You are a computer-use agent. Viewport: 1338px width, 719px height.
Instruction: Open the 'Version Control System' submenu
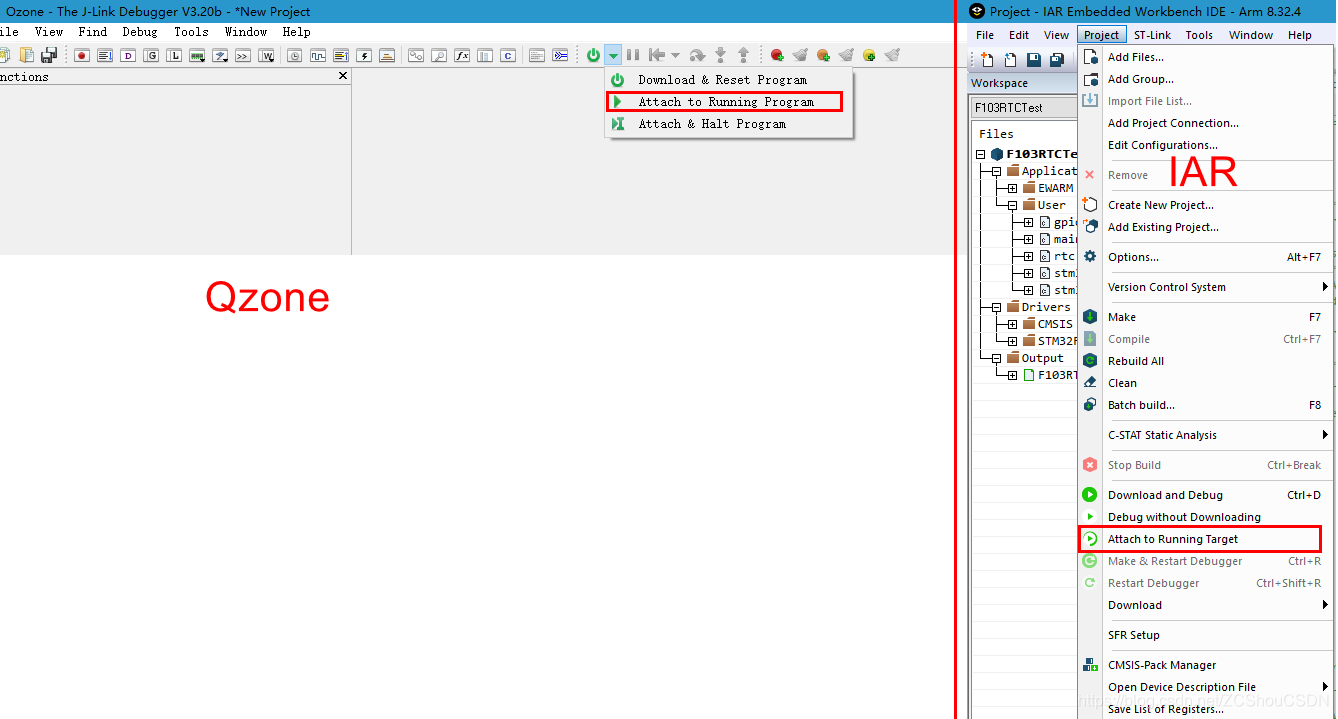(x=1205, y=287)
